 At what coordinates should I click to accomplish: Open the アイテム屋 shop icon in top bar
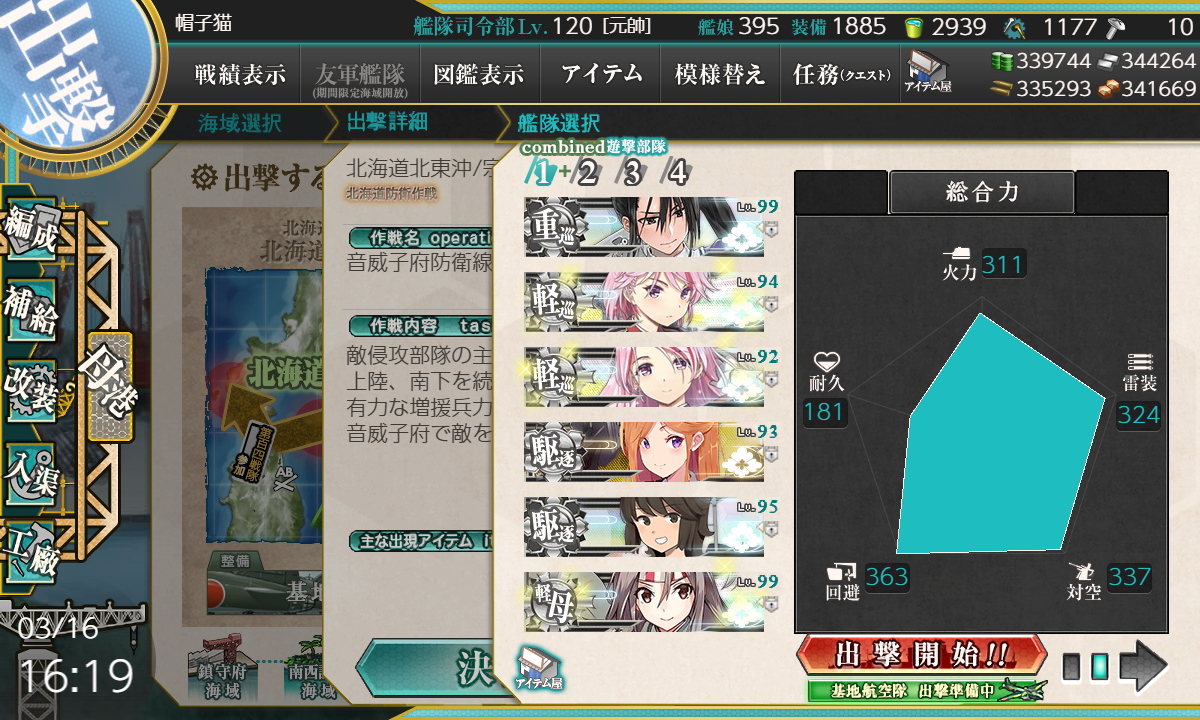929,73
